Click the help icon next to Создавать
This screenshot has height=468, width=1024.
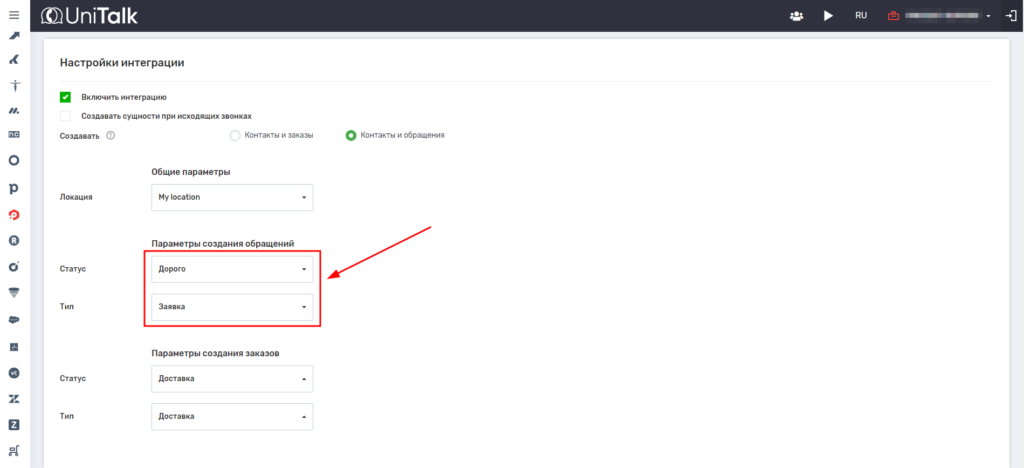point(110,135)
